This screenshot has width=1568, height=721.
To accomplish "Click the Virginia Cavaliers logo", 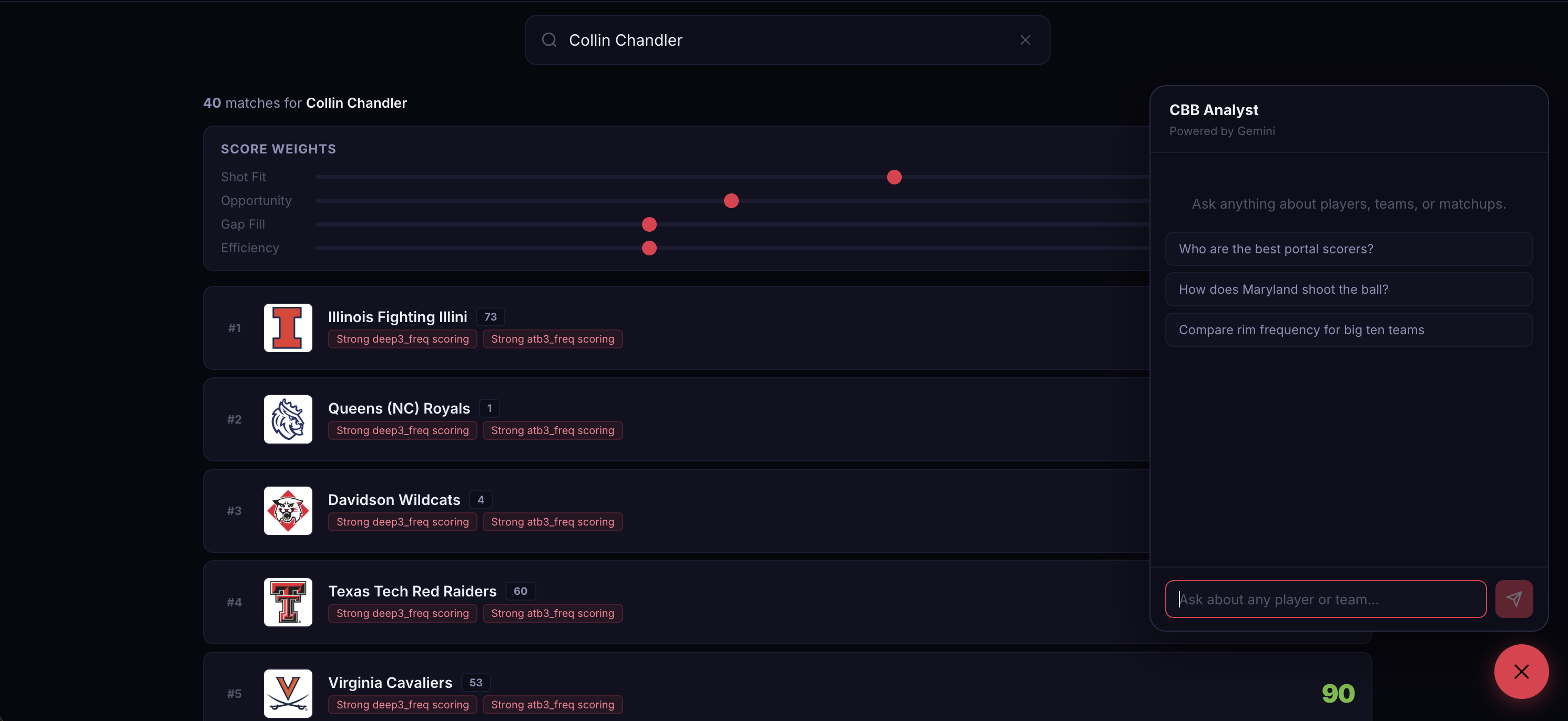I will click(x=288, y=693).
